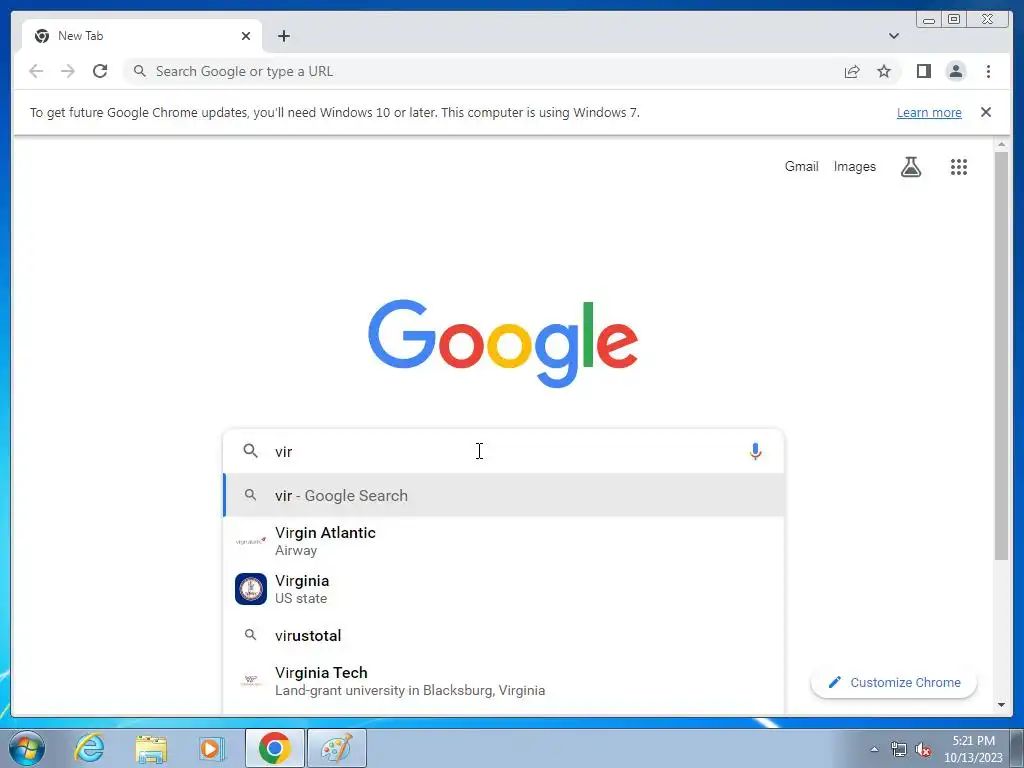Click the Virgin Atlantic logo thumbnail
Screen dimensions: 1024x768
251,541
